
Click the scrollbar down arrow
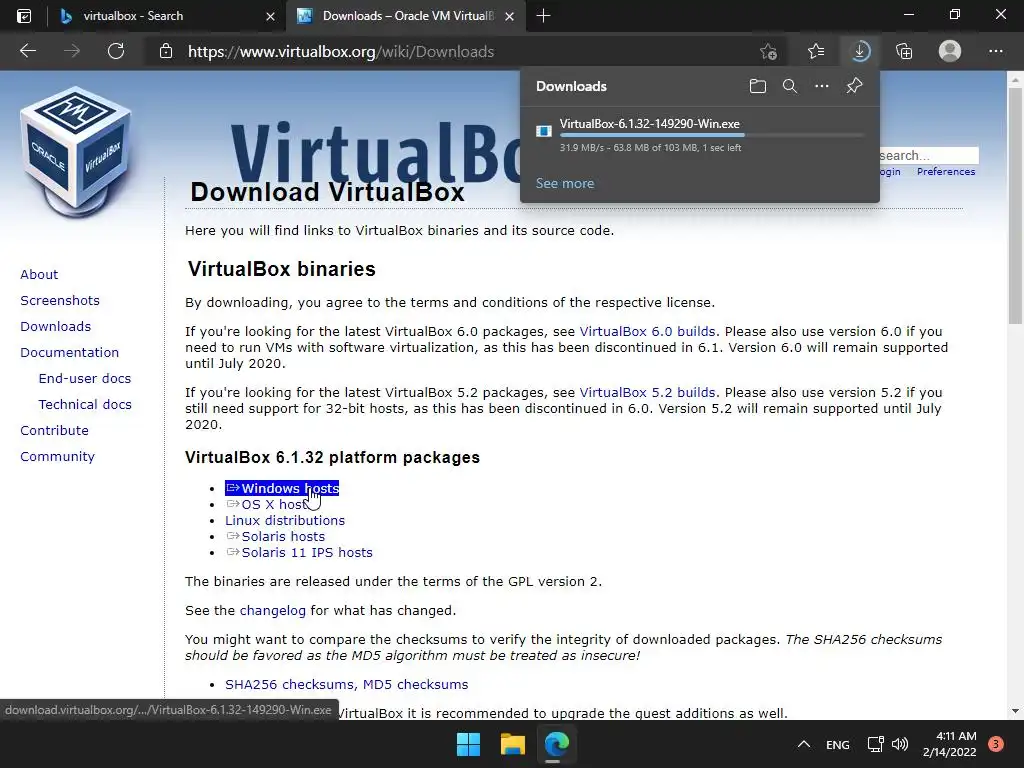(1015, 711)
